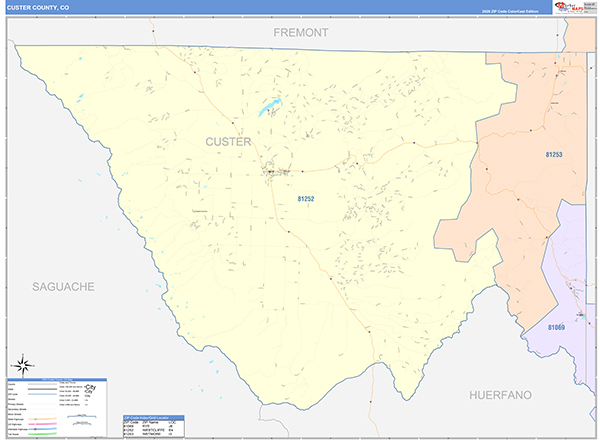Click the green Toll Roads legend line

pyautogui.click(x=42, y=434)
